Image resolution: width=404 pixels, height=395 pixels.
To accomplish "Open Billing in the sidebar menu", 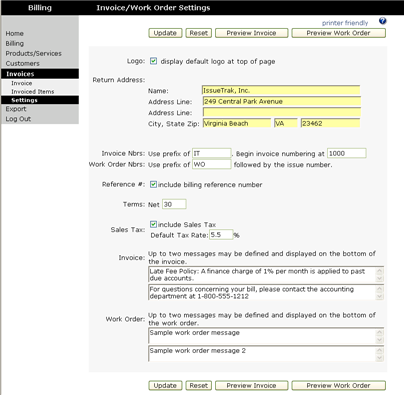I will tap(15, 43).
